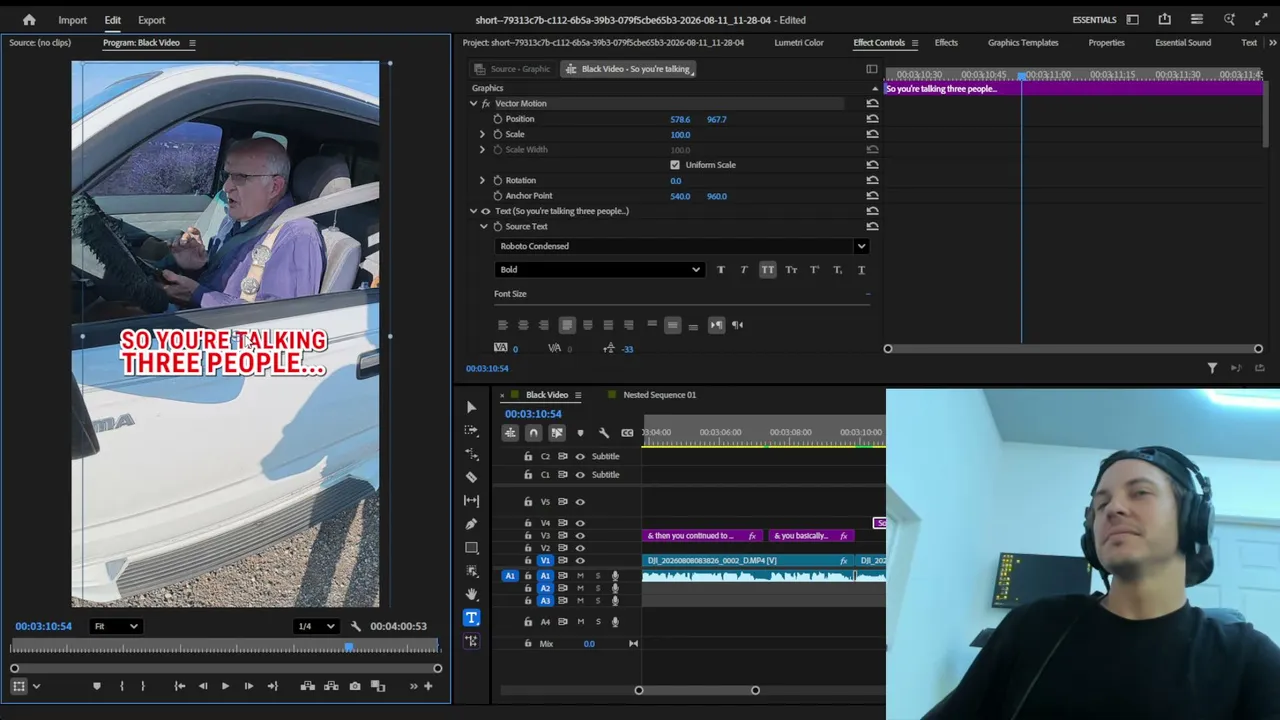Open the Bold font style dropdown
Image resolution: width=1280 pixels, height=720 pixels.
click(598, 270)
